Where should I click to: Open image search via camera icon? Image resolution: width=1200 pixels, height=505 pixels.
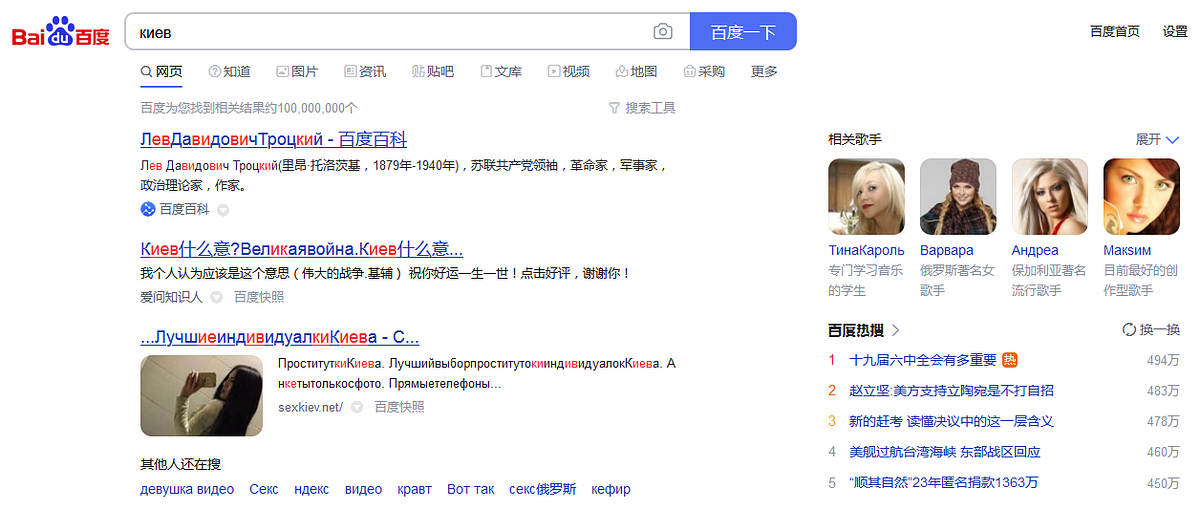663,32
